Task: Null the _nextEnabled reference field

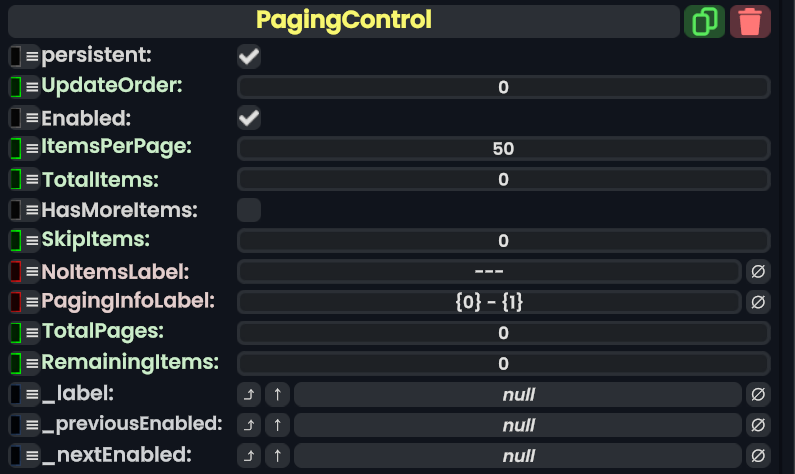Action: (758, 456)
